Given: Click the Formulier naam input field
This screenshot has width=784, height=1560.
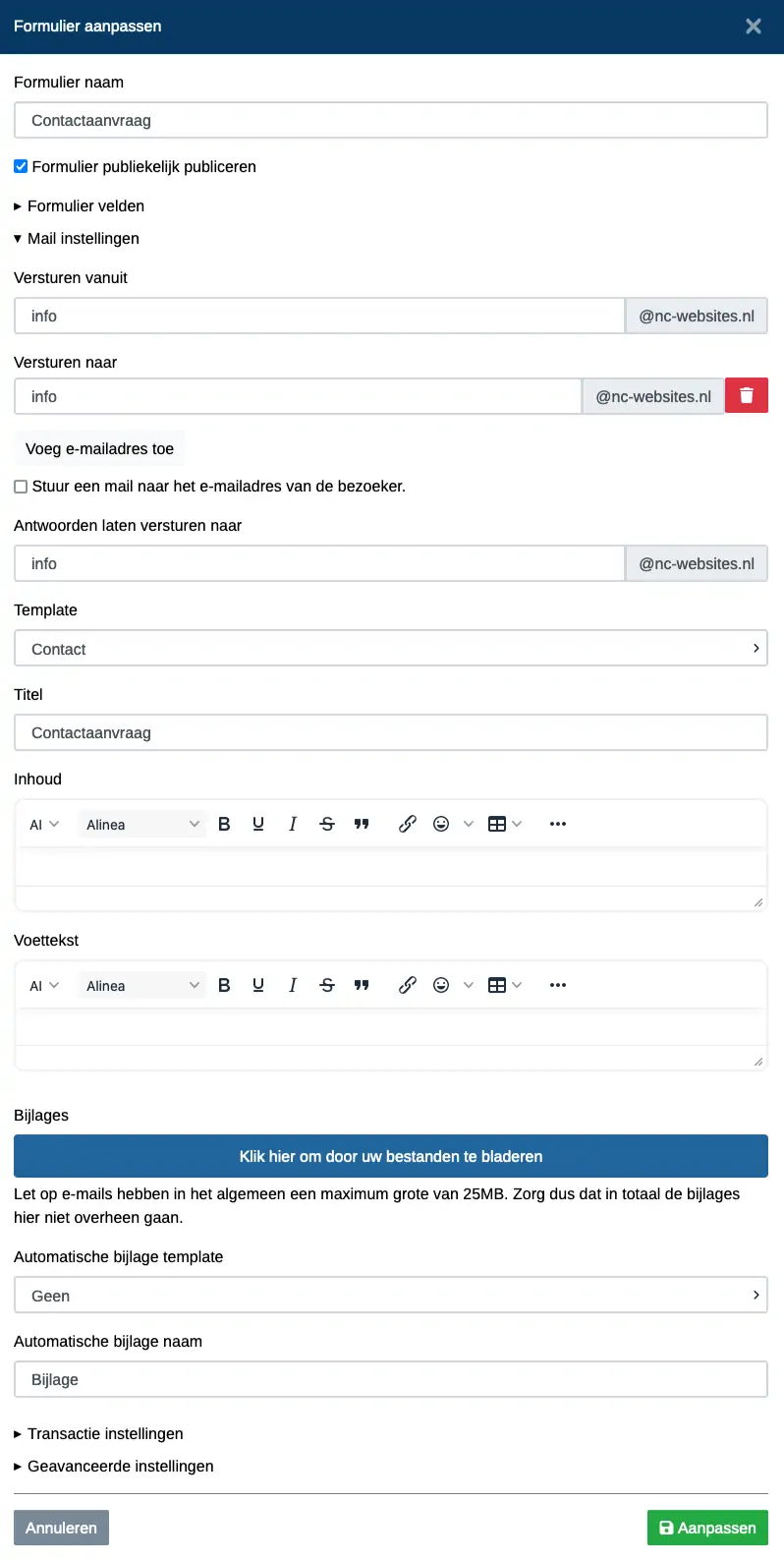Looking at the screenshot, I should coord(391,121).
